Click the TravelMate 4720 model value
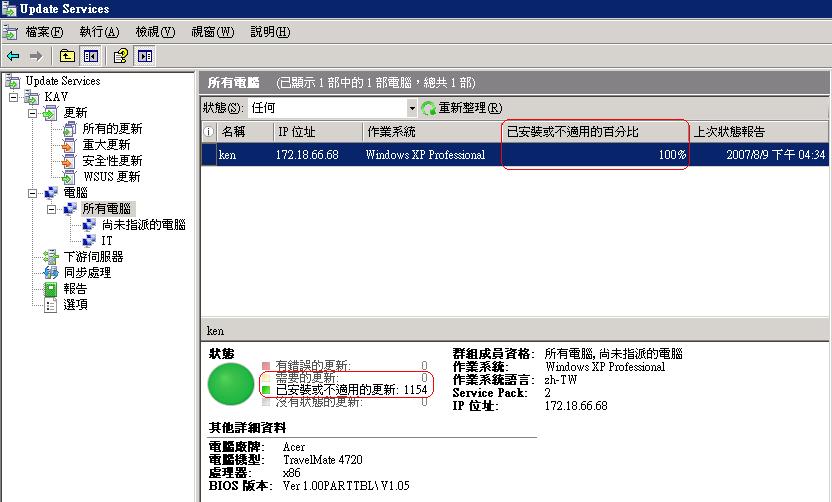This screenshot has width=832, height=502. point(323,460)
